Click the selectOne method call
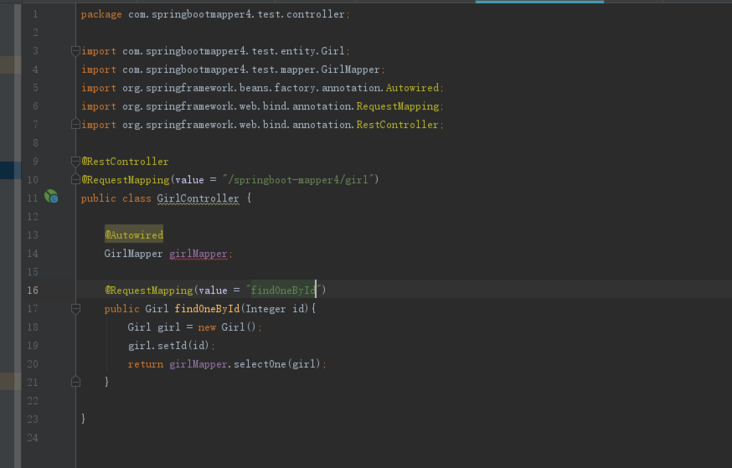 [259, 364]
